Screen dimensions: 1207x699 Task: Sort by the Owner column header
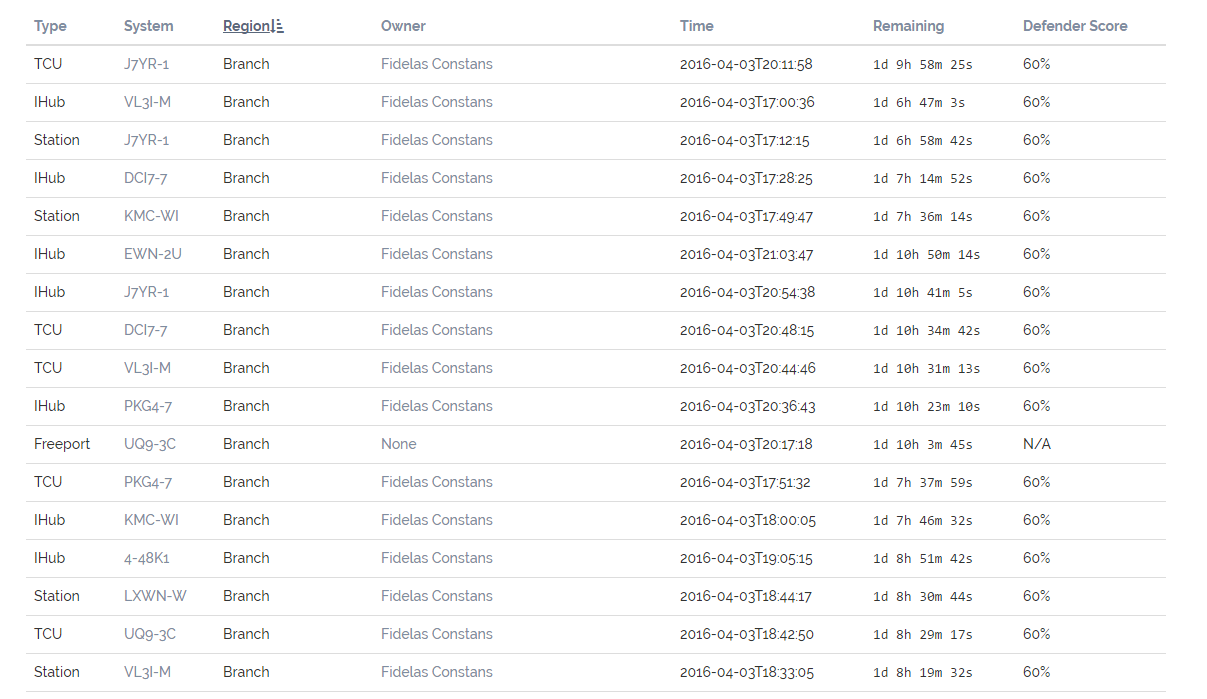pos(403,26)
